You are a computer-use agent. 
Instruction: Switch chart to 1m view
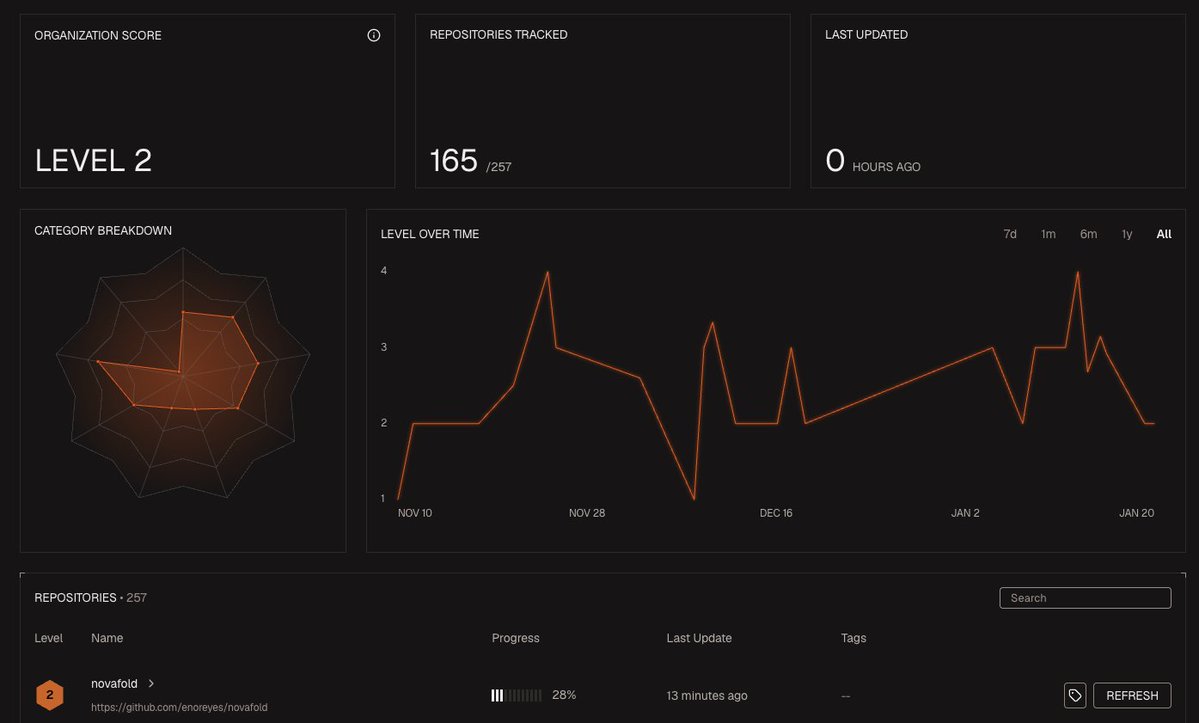coord(1048,233)
